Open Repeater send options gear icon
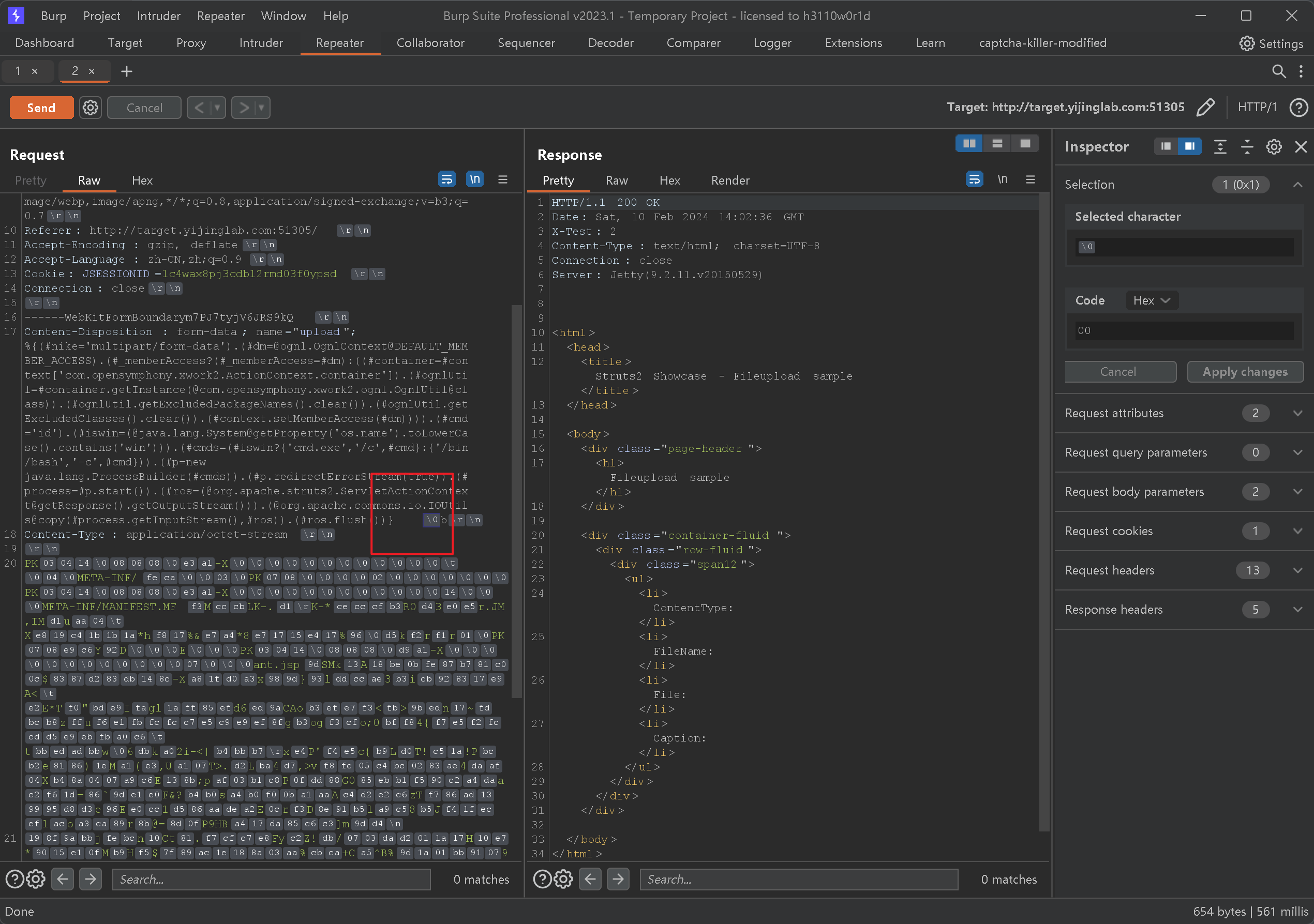The height and width of the screenshot is (924, 1314). point(90,108)
